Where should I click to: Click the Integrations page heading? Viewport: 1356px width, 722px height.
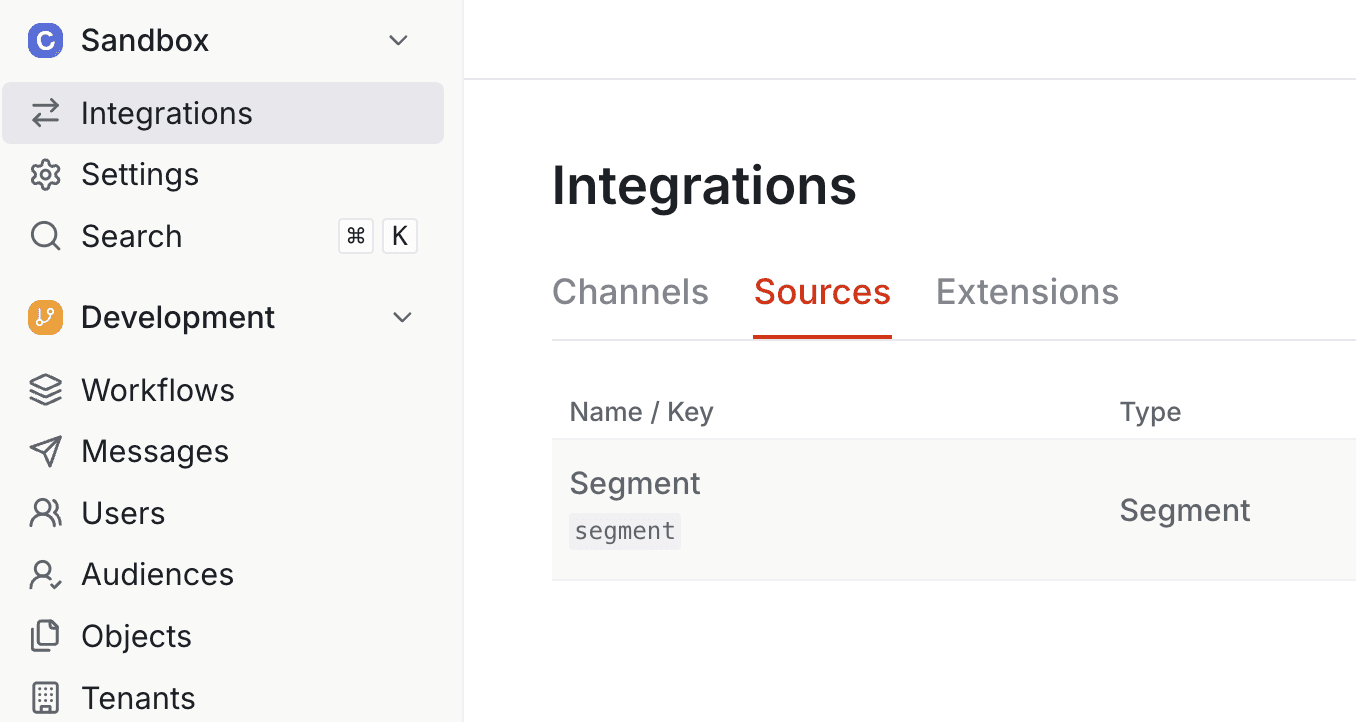point(704,186)
